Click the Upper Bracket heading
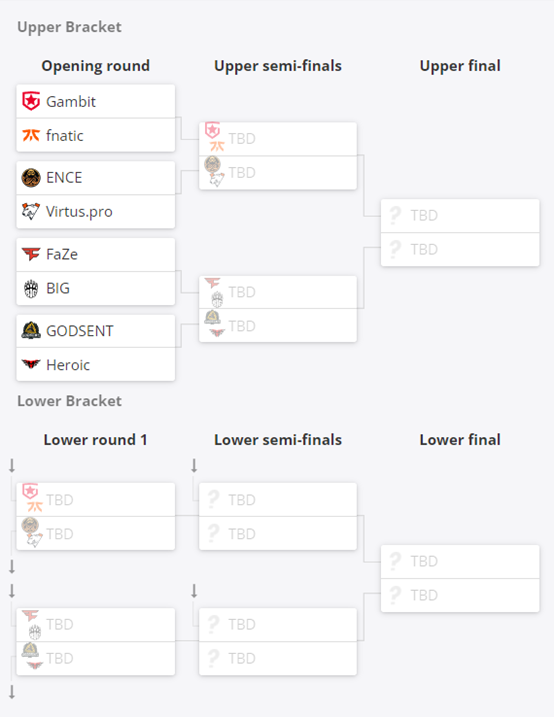554x717 pixels. coord(69,27)
